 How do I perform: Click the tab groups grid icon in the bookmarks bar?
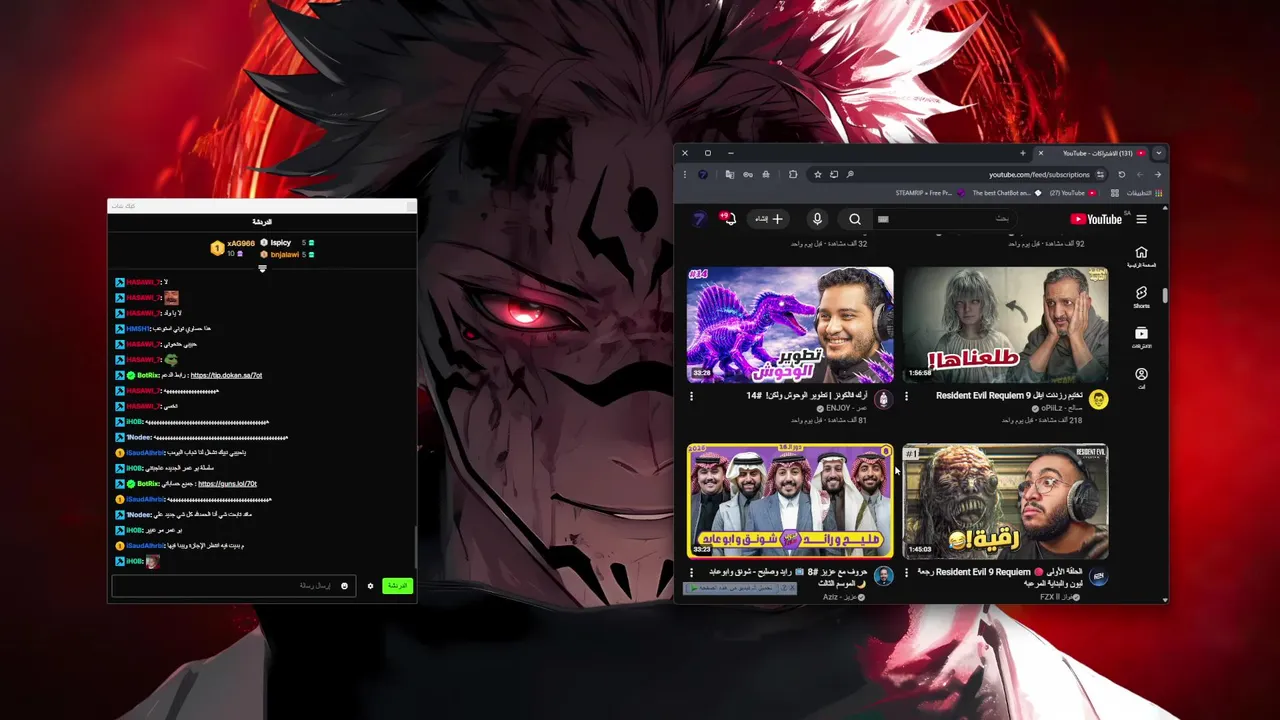[x=1115, y=193]
